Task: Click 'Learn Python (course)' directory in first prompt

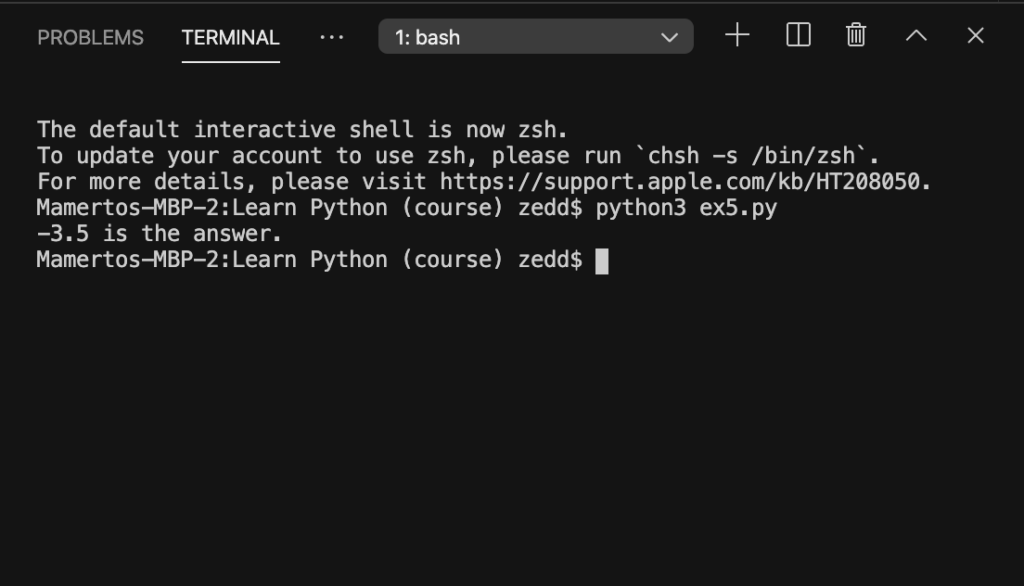Action: [367, 208]
